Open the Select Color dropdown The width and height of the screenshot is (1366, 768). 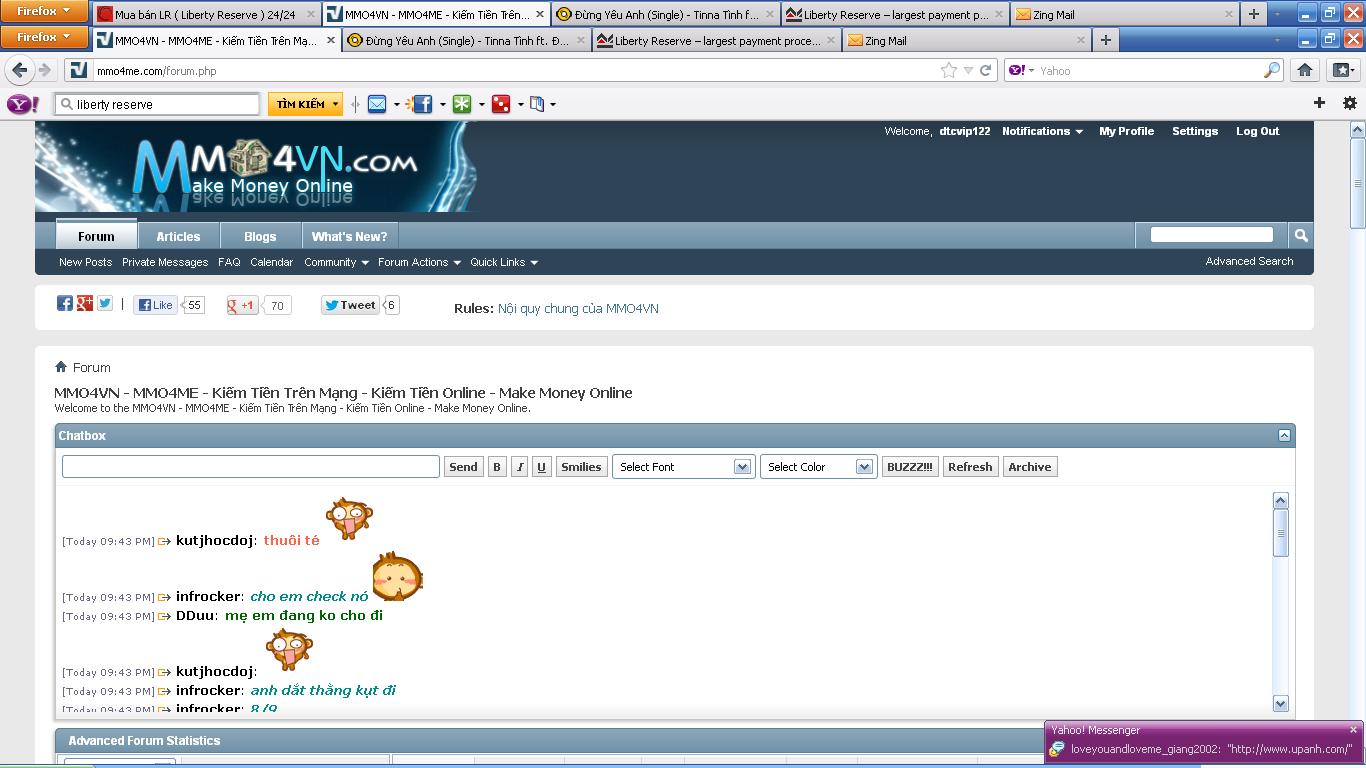[x=818, y=467]
